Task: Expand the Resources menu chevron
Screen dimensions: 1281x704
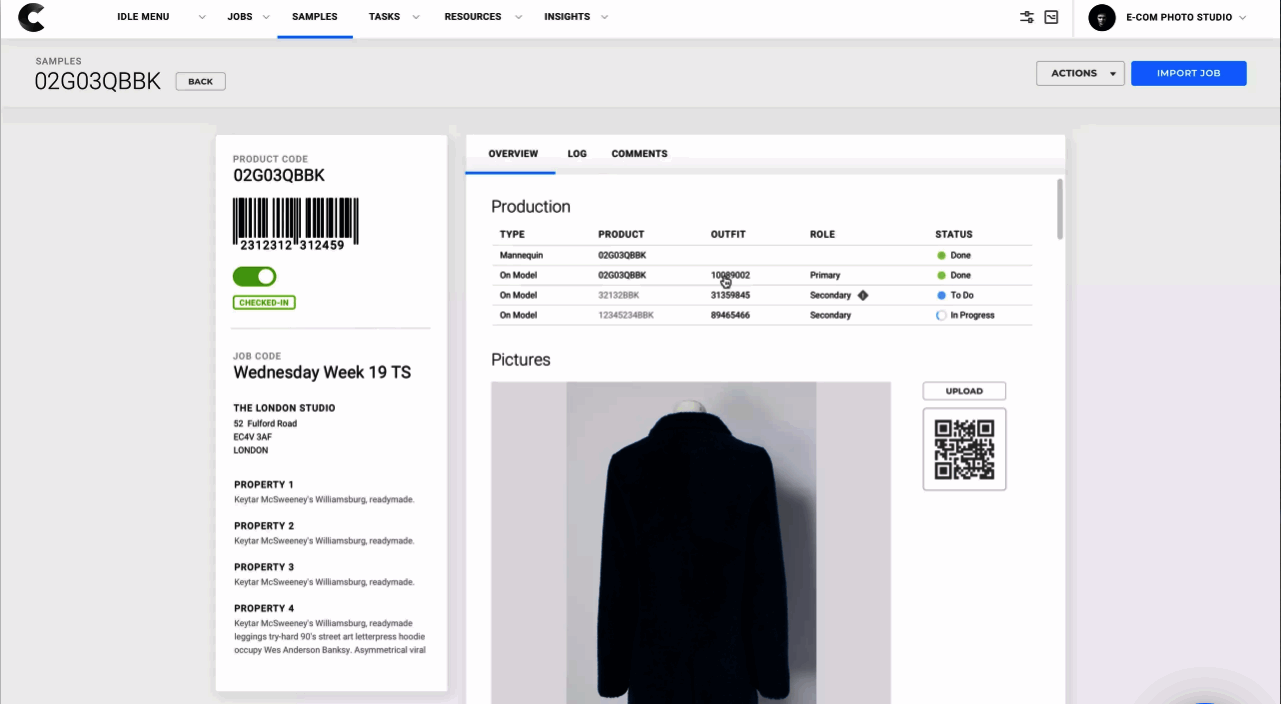Action: click(518, 17)
